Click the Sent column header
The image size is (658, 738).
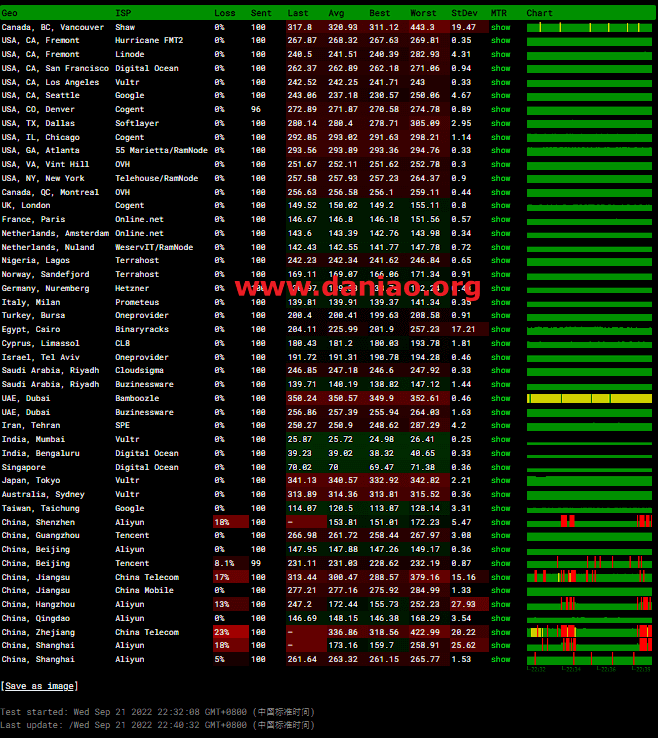(261, 13)
